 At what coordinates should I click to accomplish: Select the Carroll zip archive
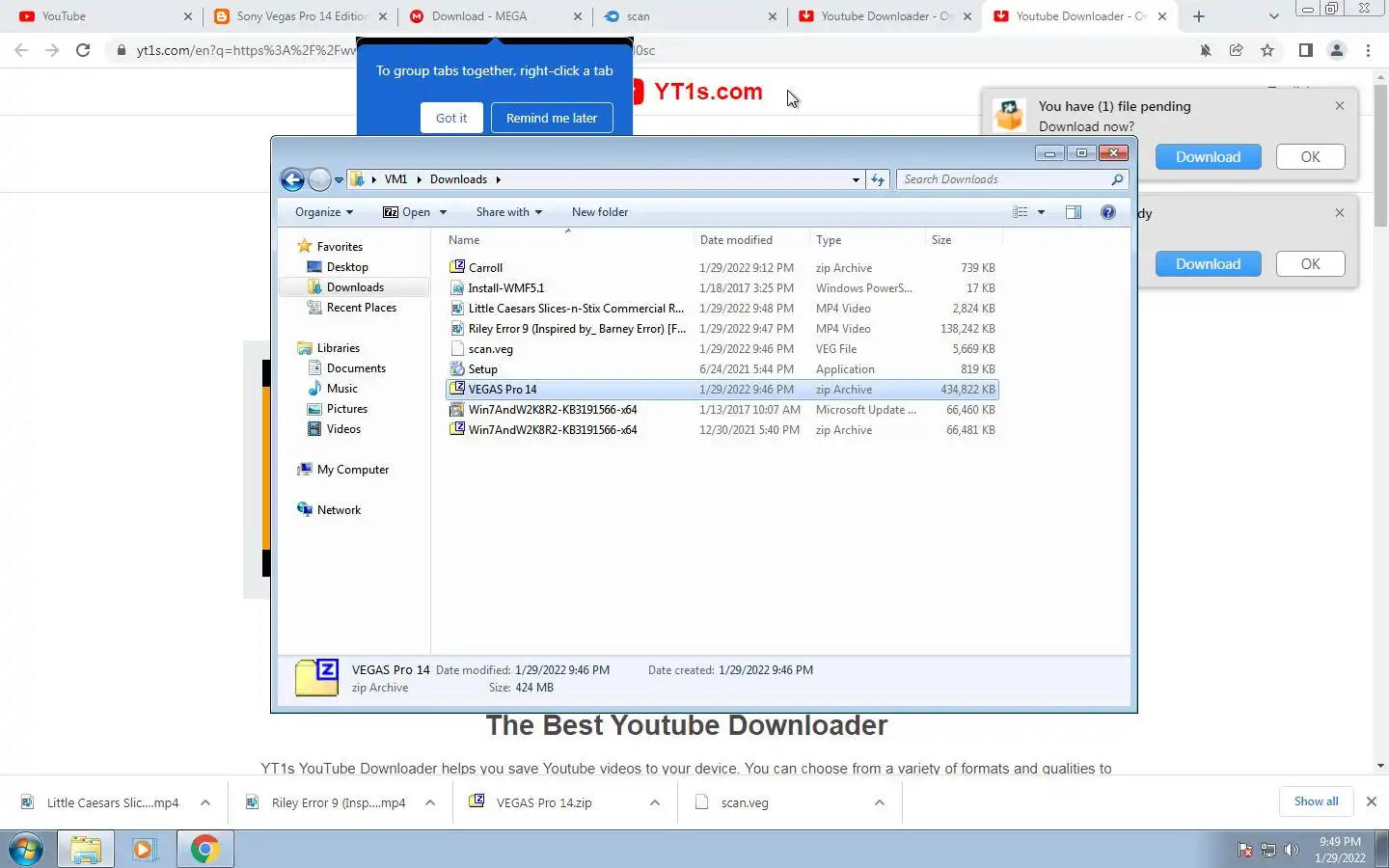(x=722, y=268)
